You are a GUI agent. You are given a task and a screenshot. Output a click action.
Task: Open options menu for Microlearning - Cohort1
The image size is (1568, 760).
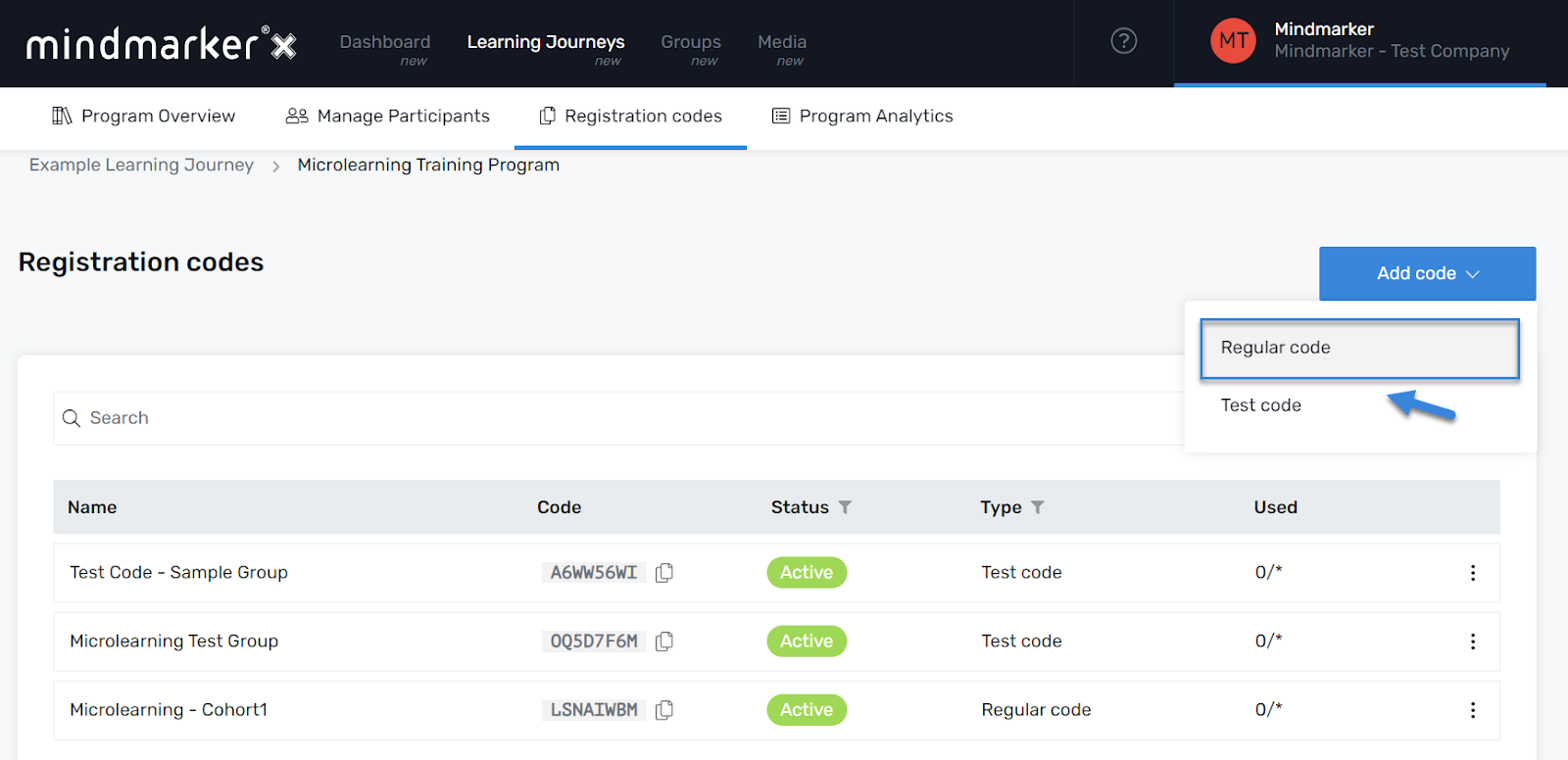pyautogui.click(x=1473, y=710)
